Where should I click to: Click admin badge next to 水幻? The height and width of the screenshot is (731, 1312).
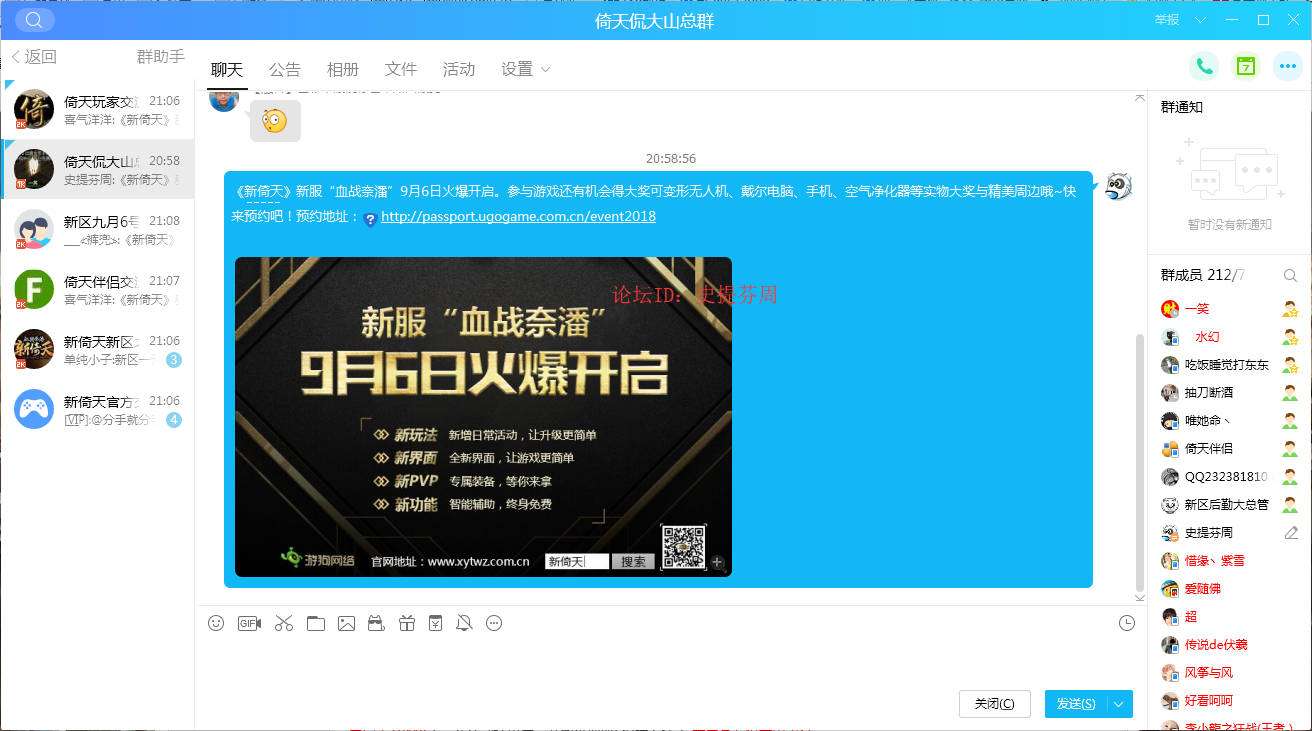click(x=1290, y=337)
